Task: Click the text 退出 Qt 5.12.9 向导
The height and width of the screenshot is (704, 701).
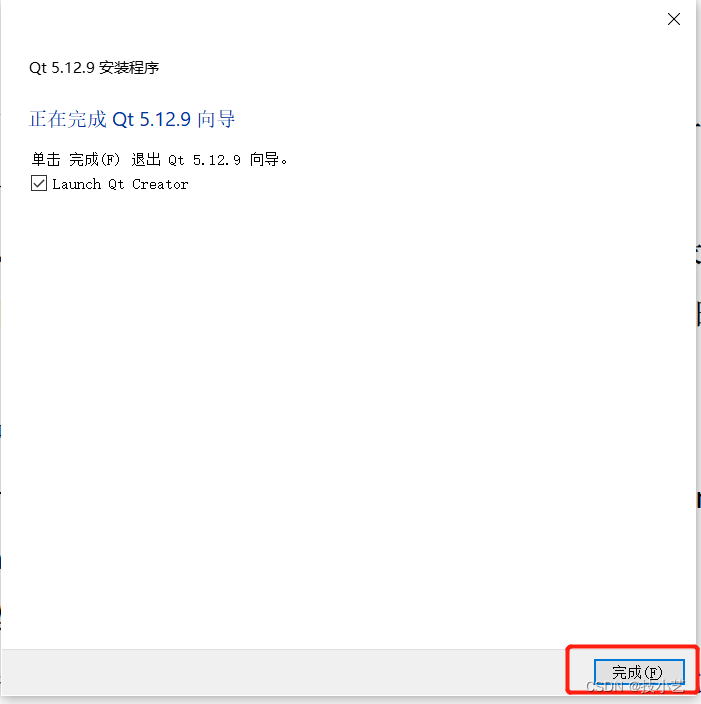Action: coord(209,159)
